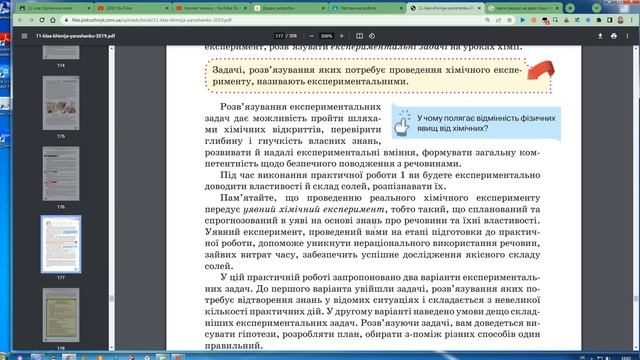The width and height of the screenshot is (640, 360).
Task: Open the Chrome profile avatar
Action: 620,20
